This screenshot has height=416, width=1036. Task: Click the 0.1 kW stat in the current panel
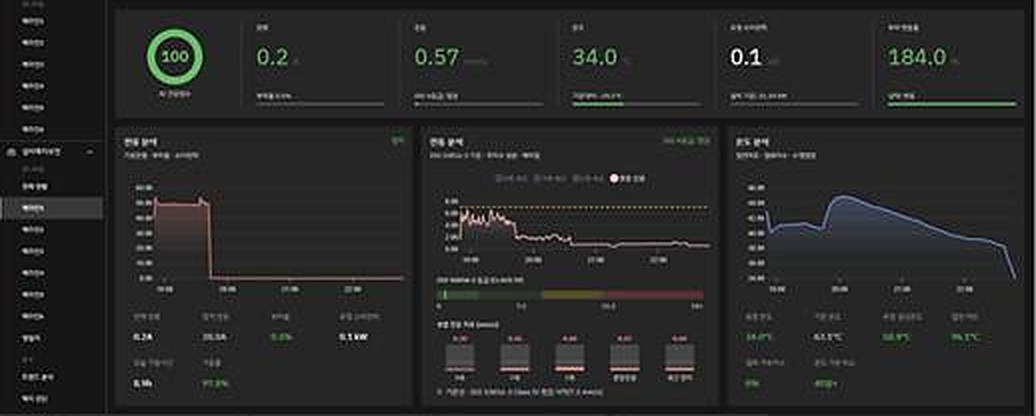(353, 337)
